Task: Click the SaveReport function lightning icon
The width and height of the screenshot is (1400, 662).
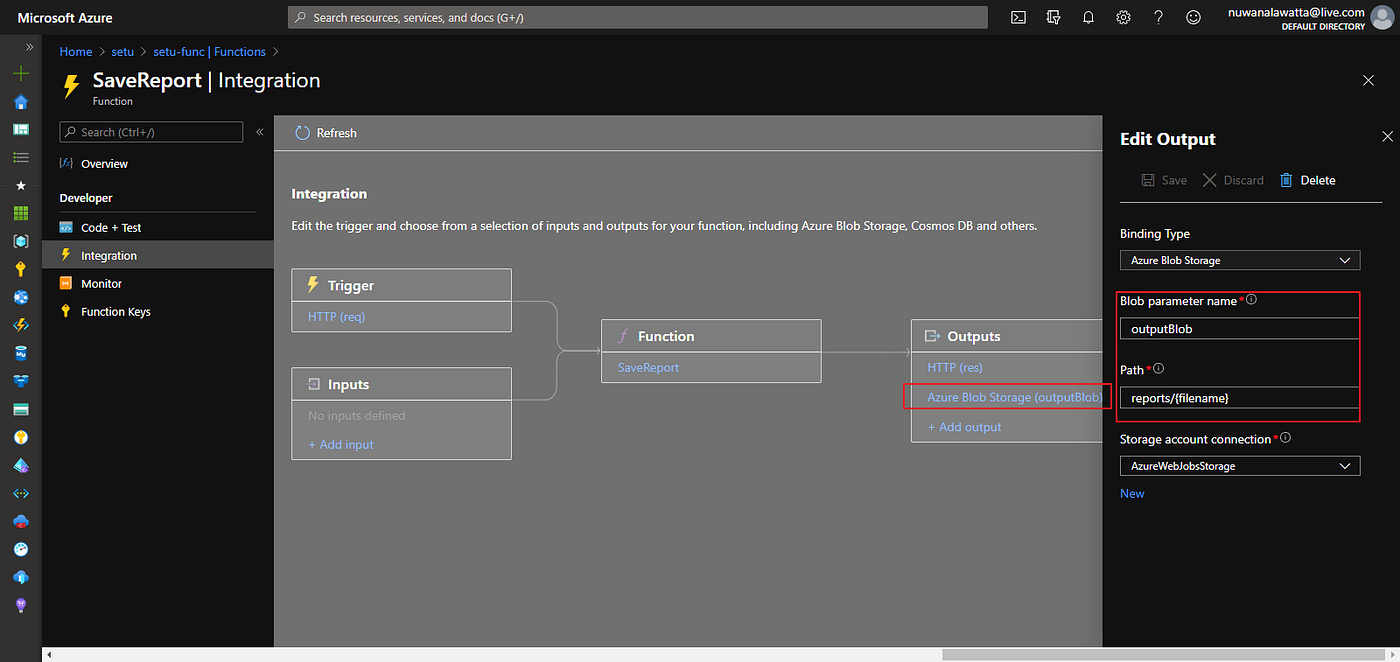Action: 71,87
